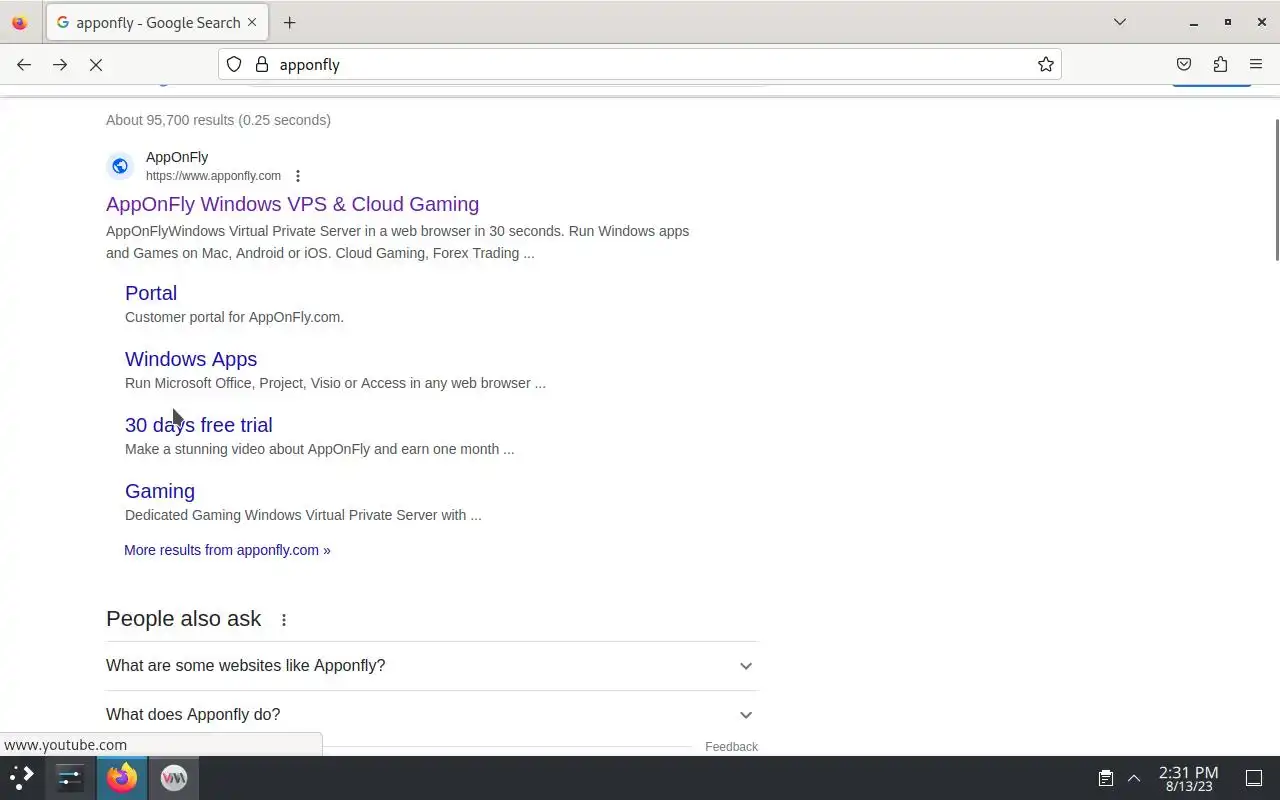Open the Firefox hamburger menu
The image size is (1280, 800).
tap(1256, 64)
